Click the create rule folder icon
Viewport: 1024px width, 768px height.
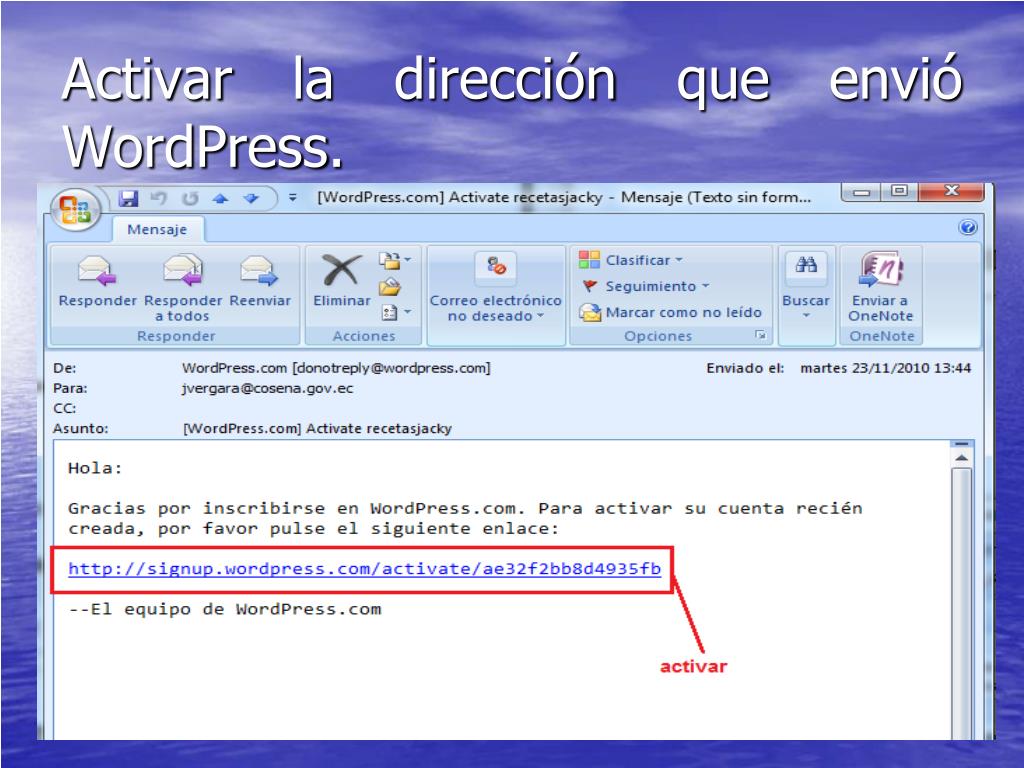pos(390,287)
